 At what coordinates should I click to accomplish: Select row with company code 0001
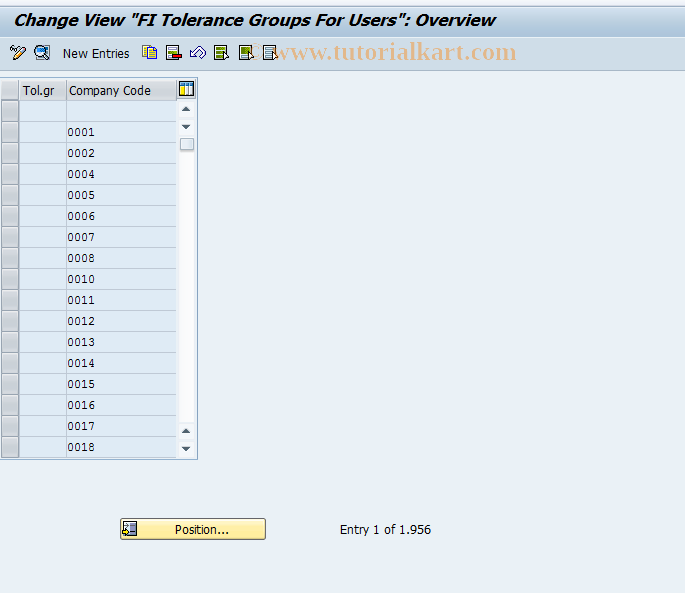tap(10, 132)
